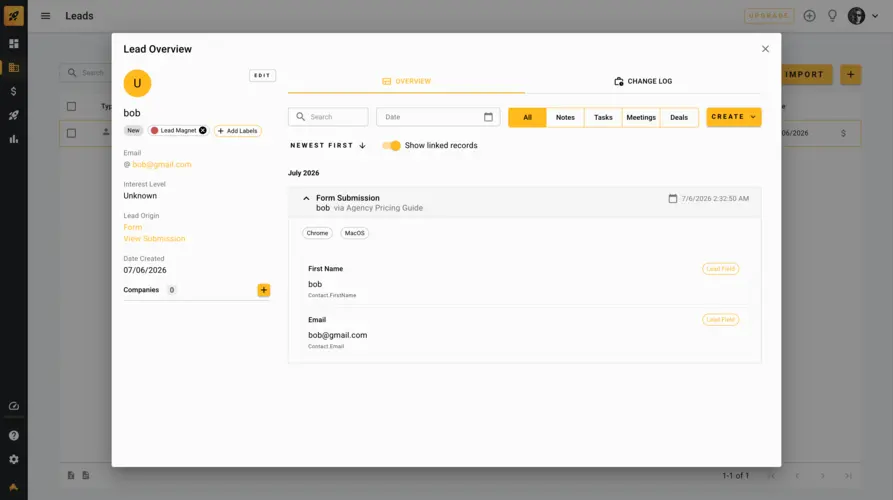Check the select-all checkbox in Leads table

tap(71, 106)
